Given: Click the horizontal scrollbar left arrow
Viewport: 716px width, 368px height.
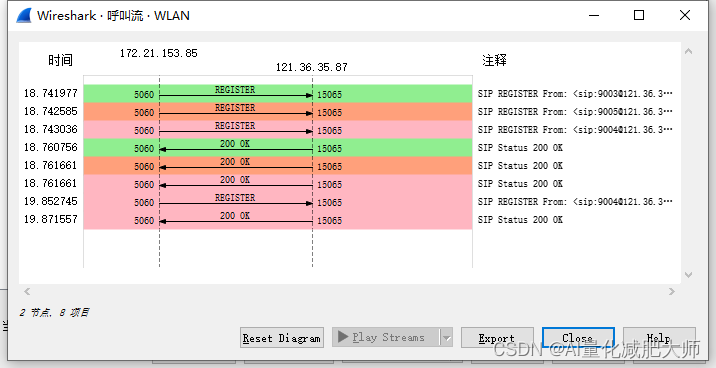Looking at the screenshot, I should click(x=27, y=291).
